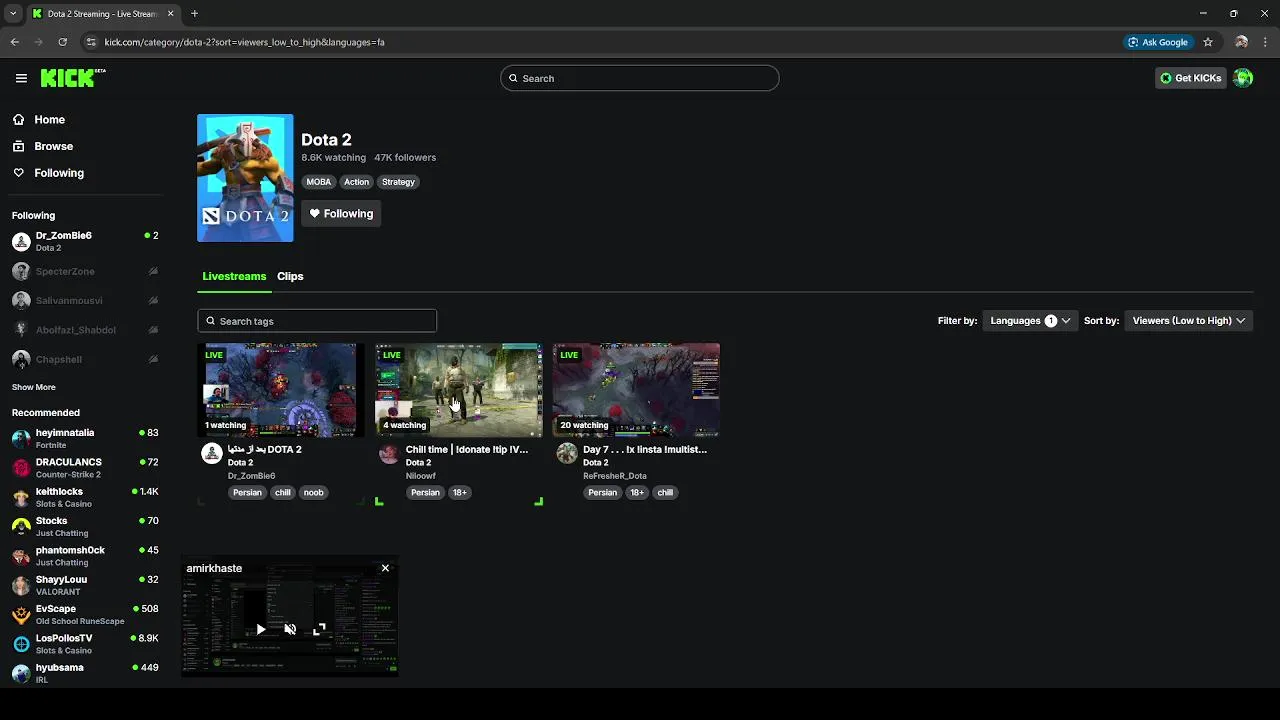Viewport: 1280px width, 720px height.
Task: Click Dr_ZomBie6 avatar in stream card
Action: point(212,454)
